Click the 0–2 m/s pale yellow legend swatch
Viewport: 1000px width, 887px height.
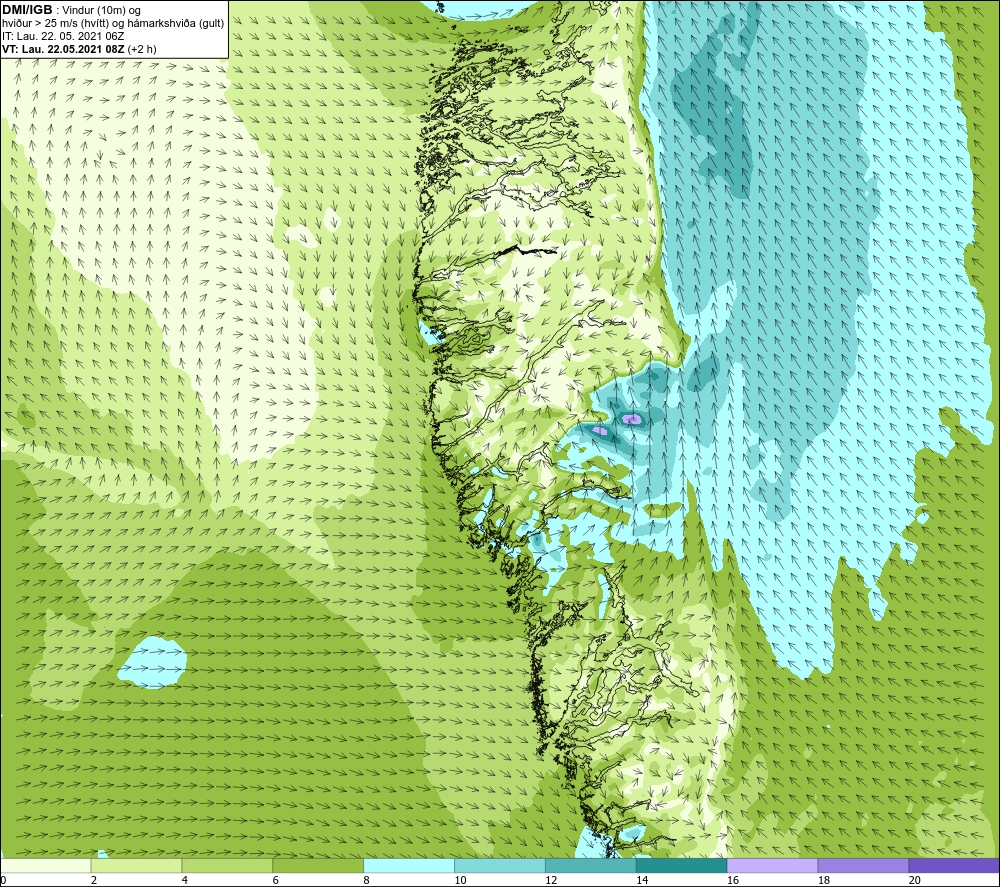(46, 865)
